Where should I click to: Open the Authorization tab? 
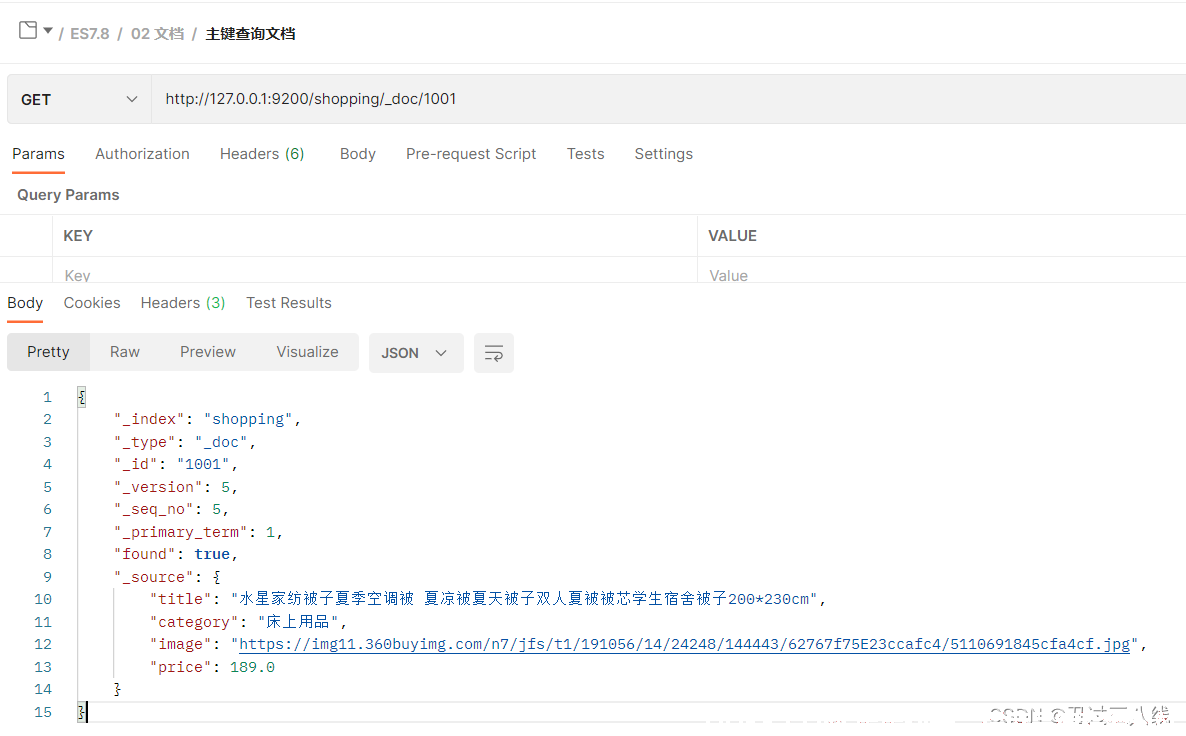(x=142, y=154)
